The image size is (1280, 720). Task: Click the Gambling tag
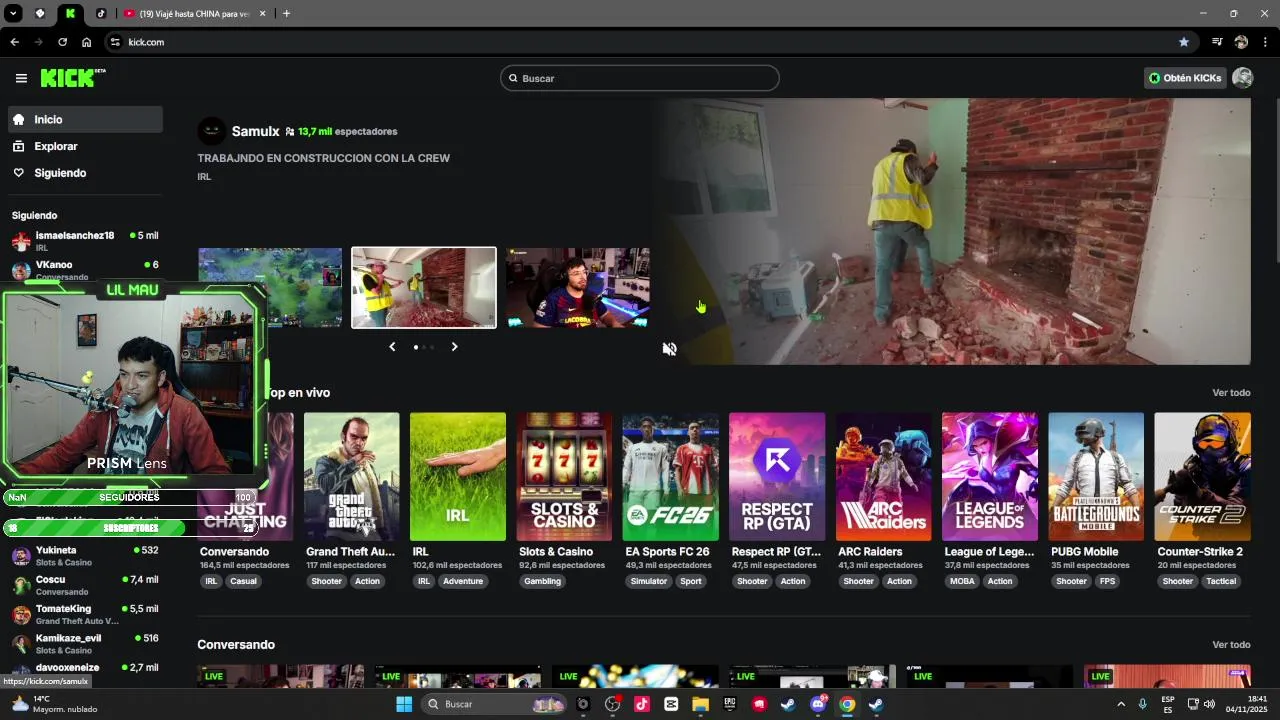tap(543, 581)
